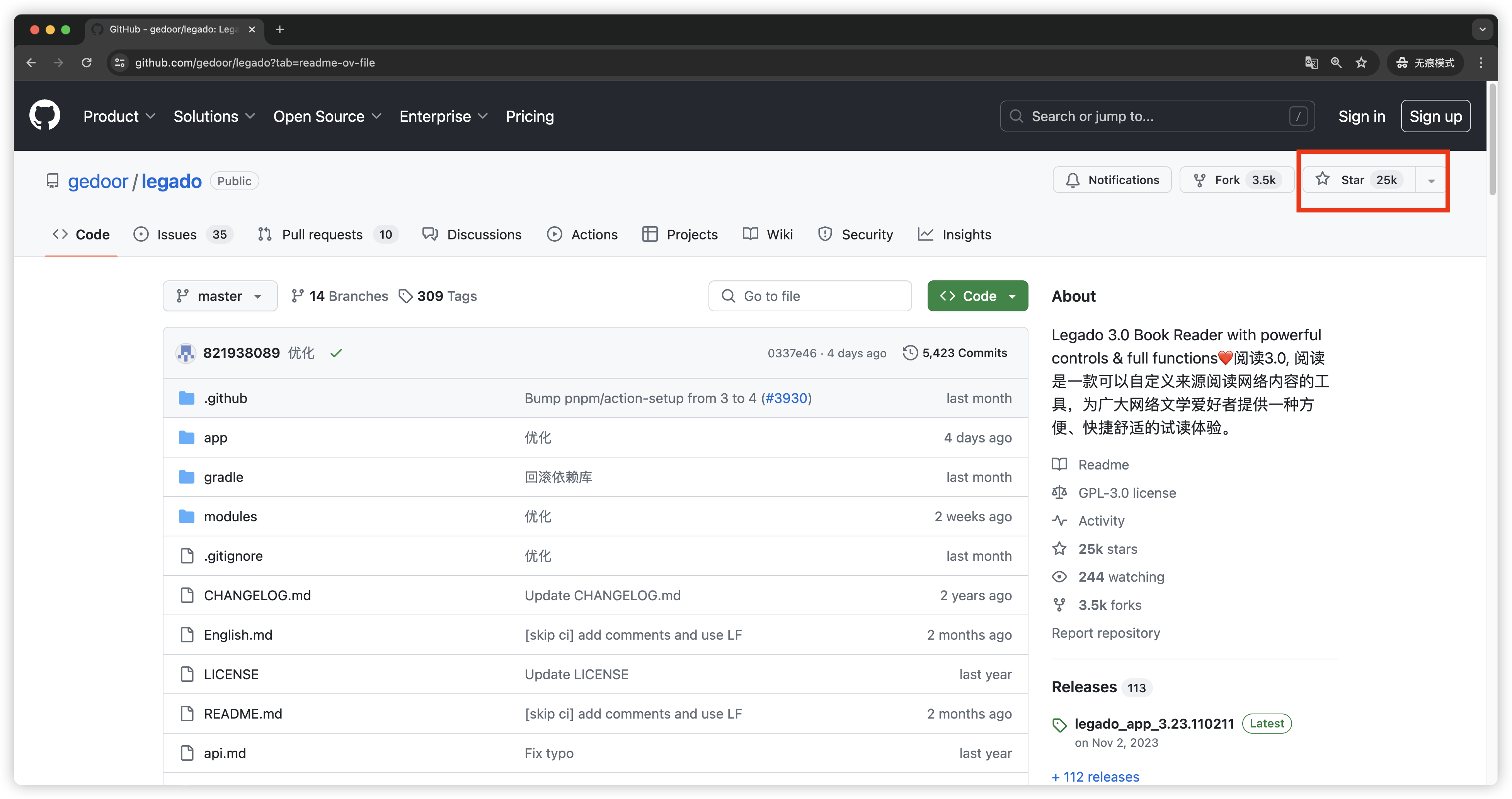The image size is (1512, 799).
Task: Open the Chrome three-dot menu
Action: pyautogui.click(x=1481, y=62)
